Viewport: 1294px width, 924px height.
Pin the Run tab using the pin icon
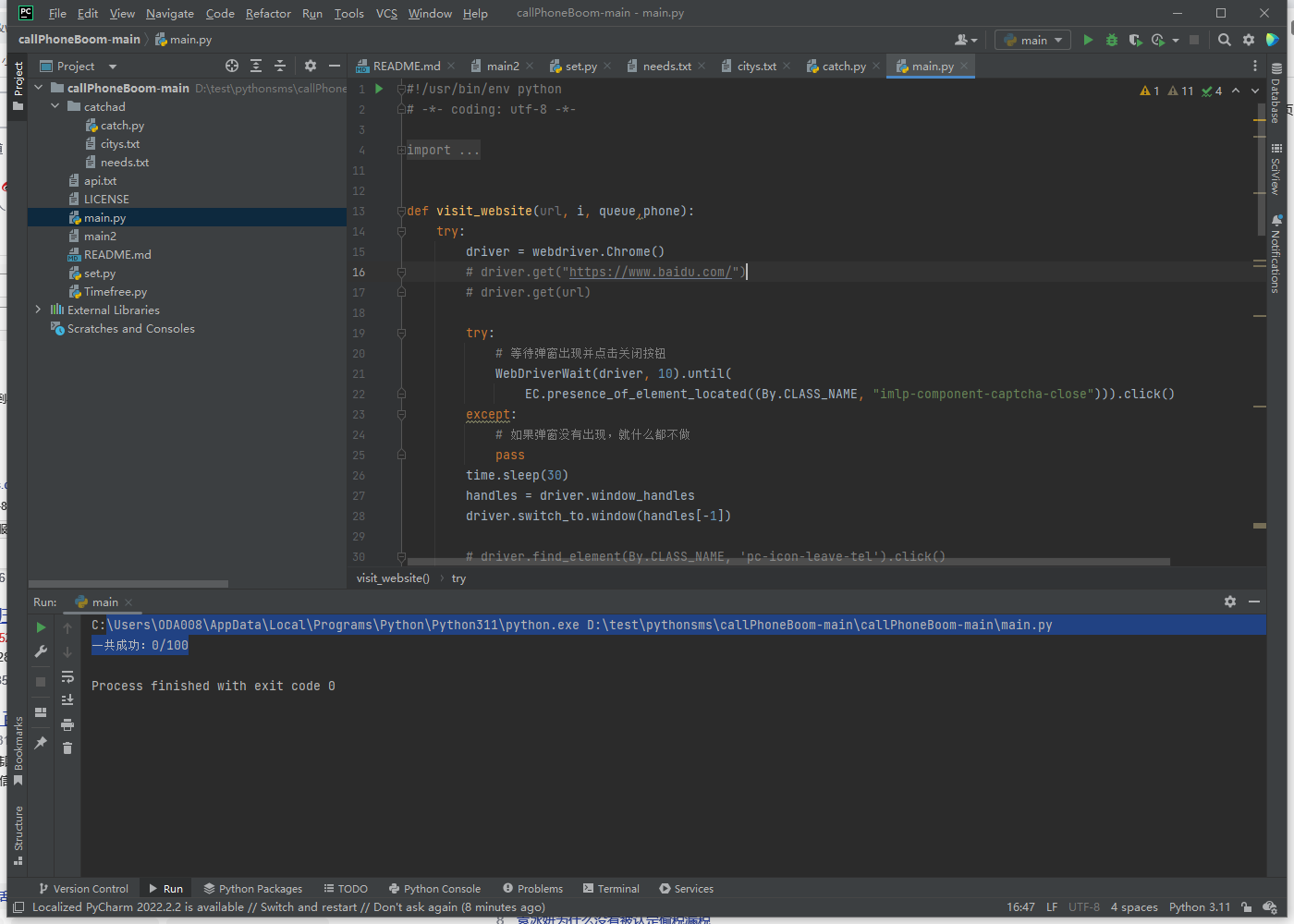coord(41,740)
